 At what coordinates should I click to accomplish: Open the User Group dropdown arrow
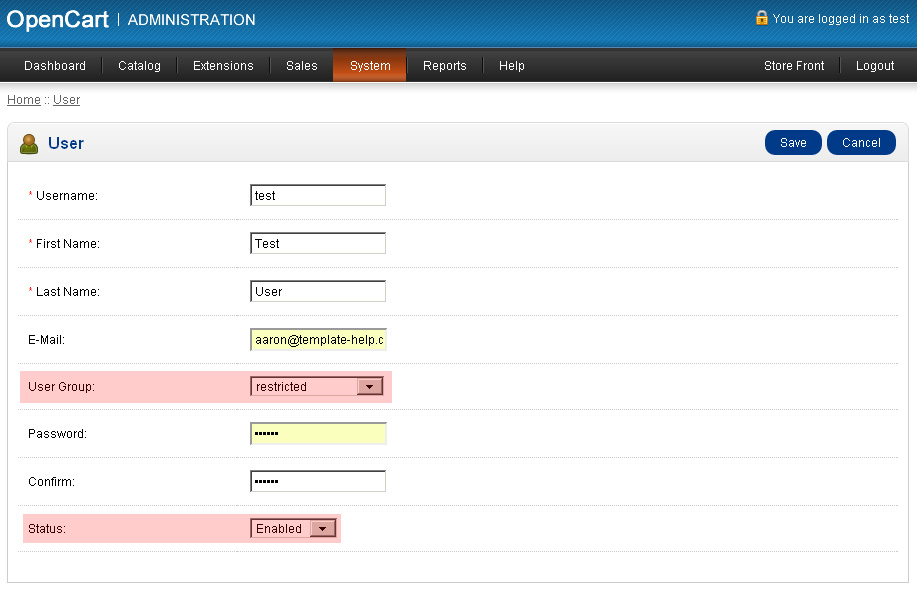click(x=370, y=387)
